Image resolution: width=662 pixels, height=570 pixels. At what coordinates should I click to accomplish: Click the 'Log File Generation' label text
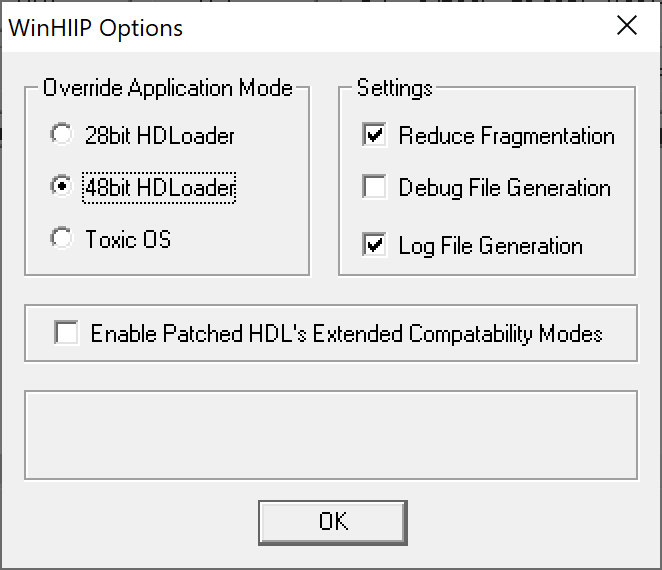tap(490, 245)
